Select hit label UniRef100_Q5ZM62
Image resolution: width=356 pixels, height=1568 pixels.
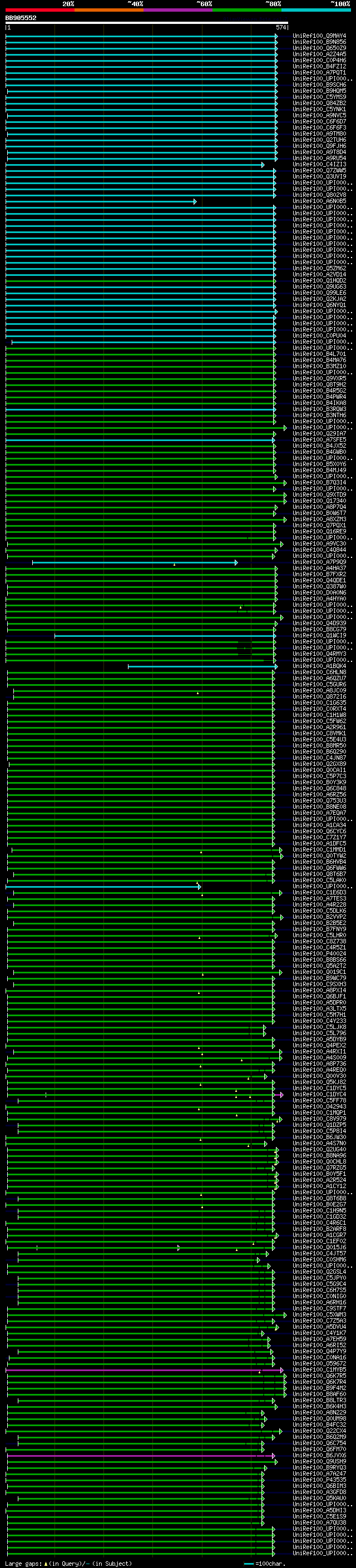click(319, 269)
